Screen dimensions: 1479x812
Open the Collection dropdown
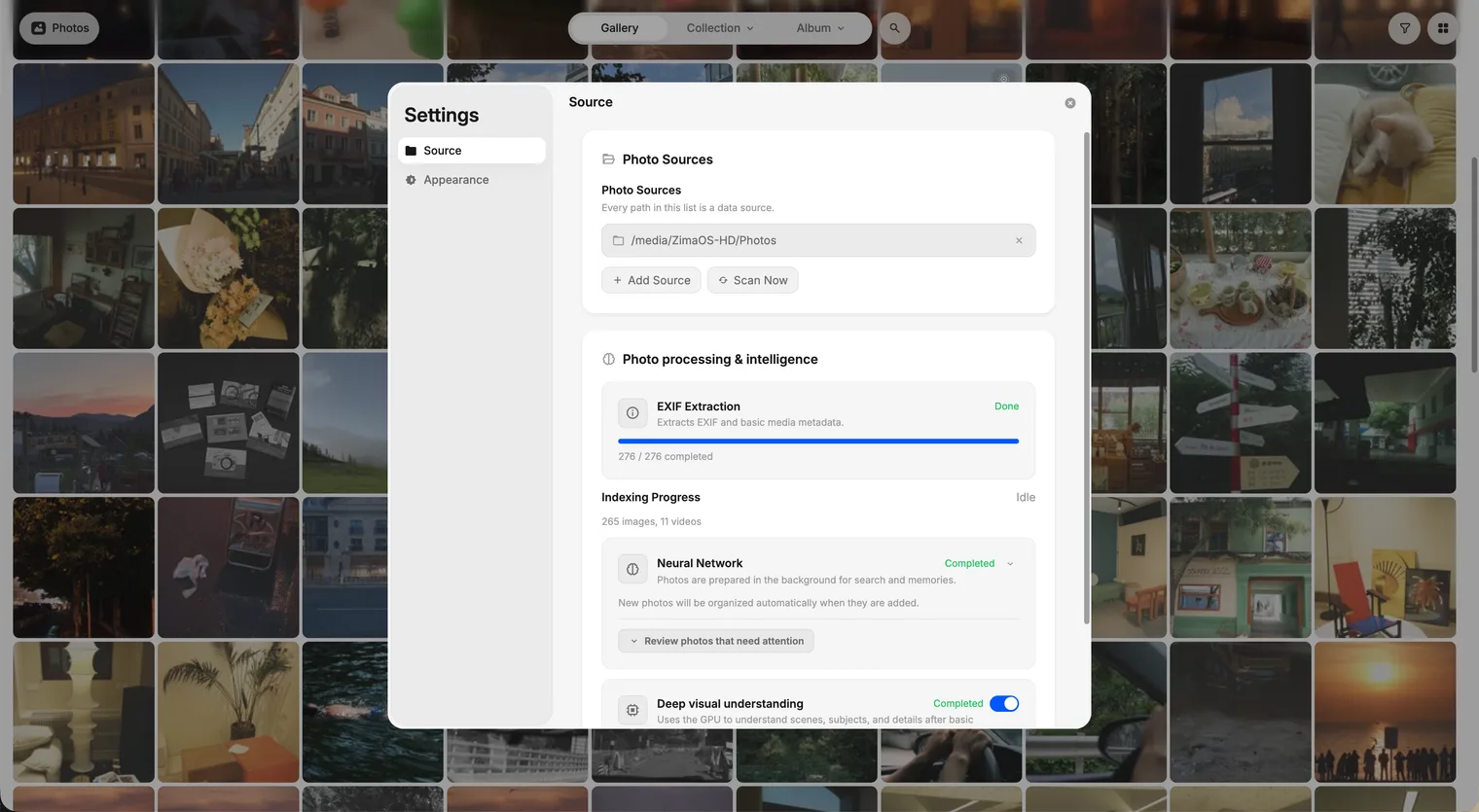coord(719,28)
